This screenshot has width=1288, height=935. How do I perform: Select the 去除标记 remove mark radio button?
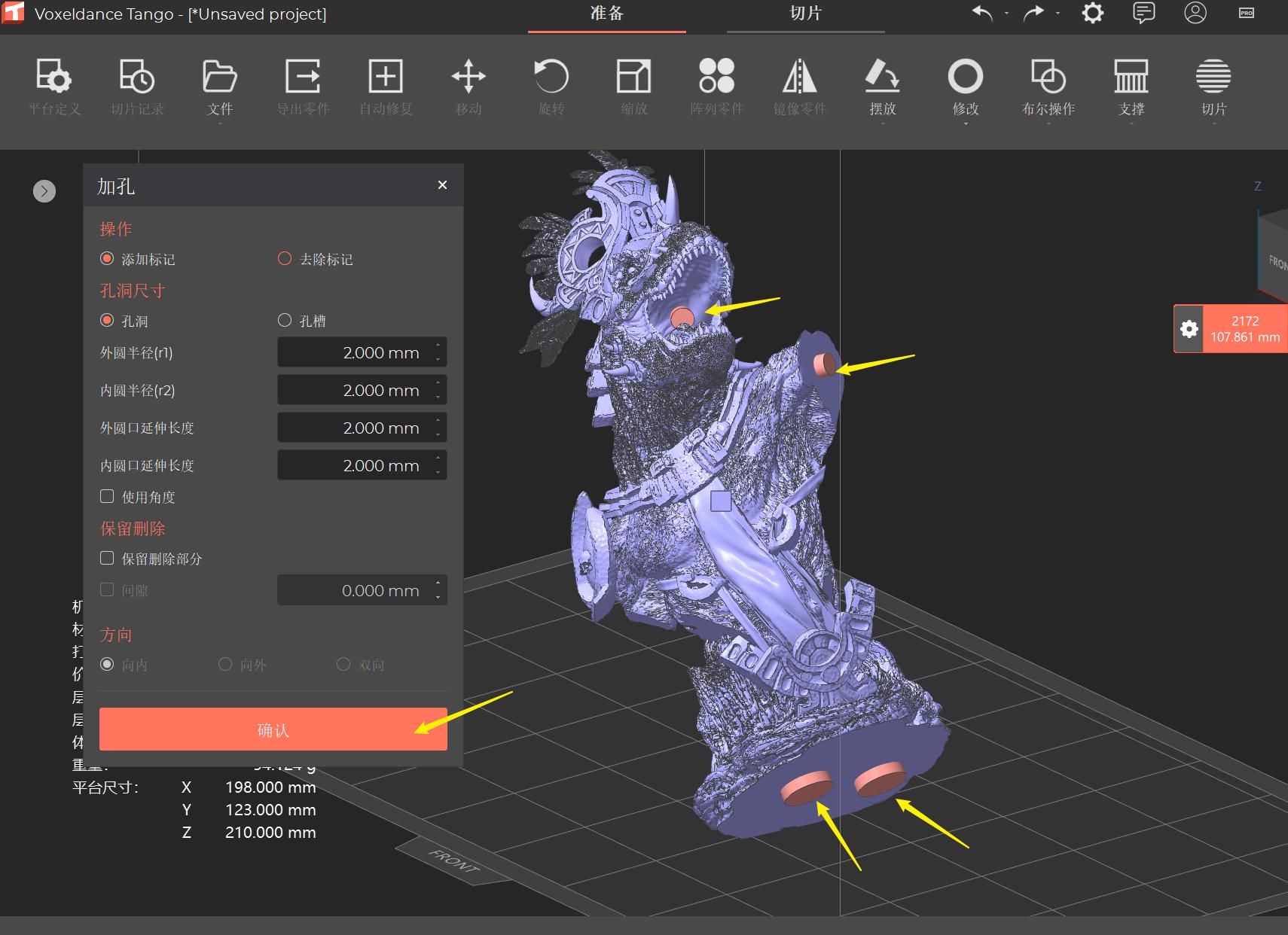pyautogui.click(x=285, y=258)
